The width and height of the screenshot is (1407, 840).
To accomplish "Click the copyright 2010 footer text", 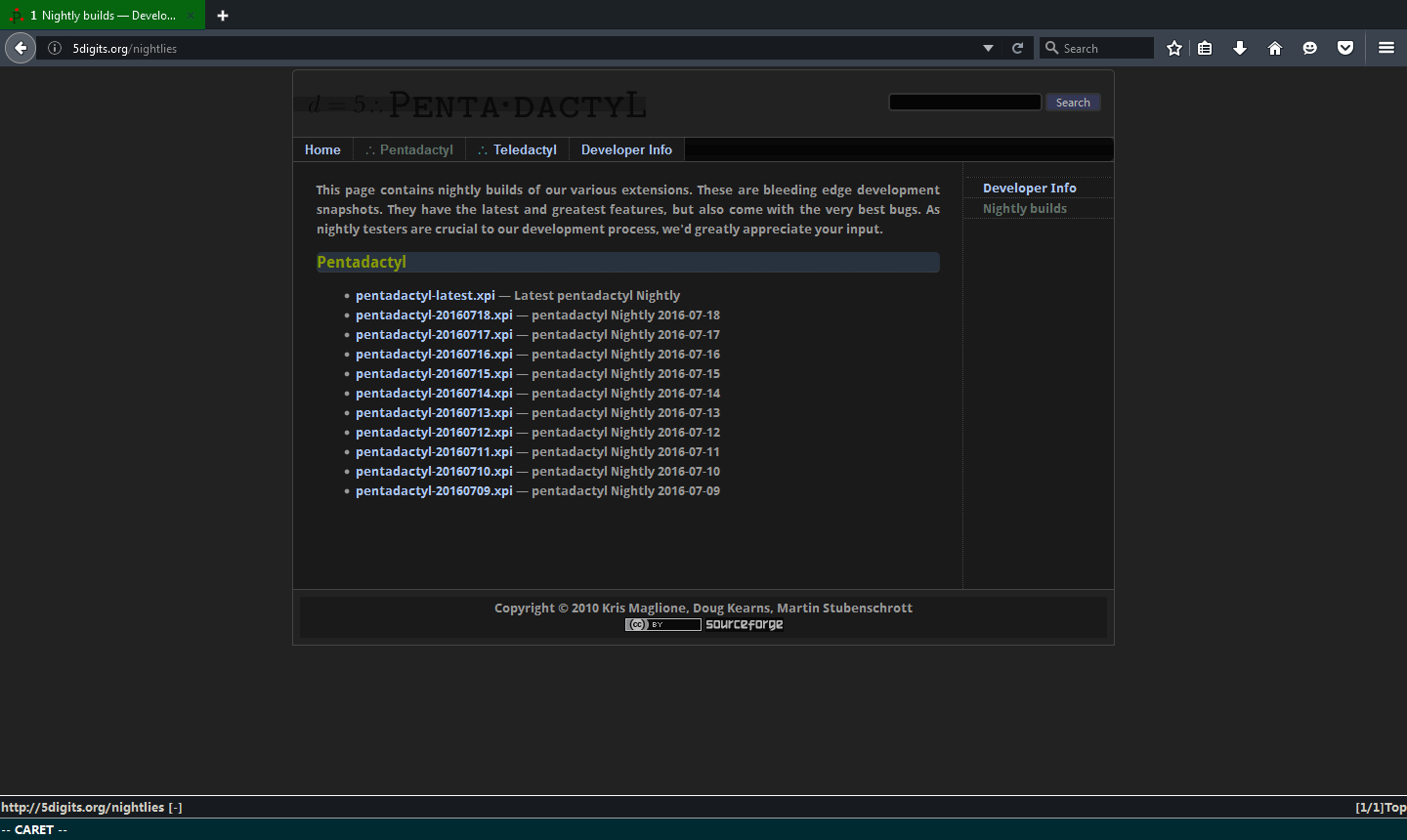I will point(703,608).
